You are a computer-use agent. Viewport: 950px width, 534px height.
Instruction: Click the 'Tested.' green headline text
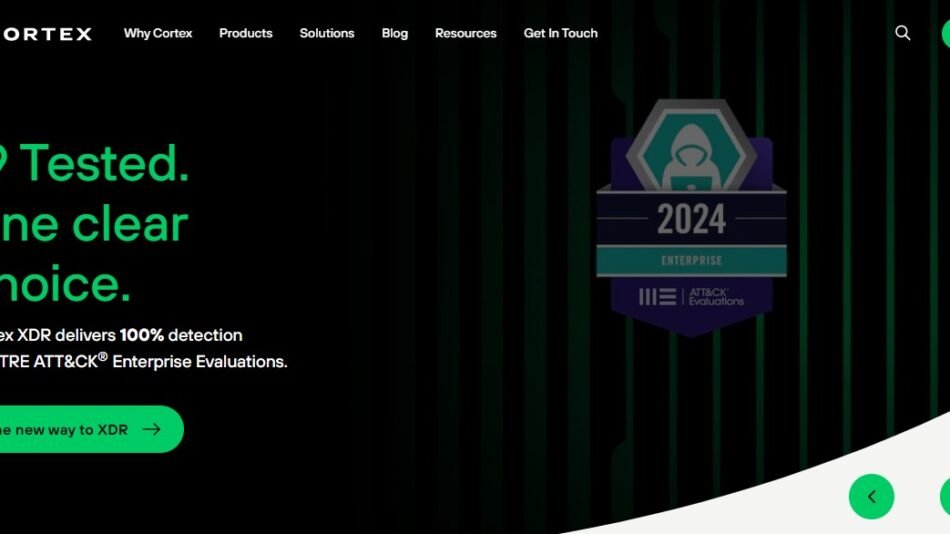tap(104, 163)
